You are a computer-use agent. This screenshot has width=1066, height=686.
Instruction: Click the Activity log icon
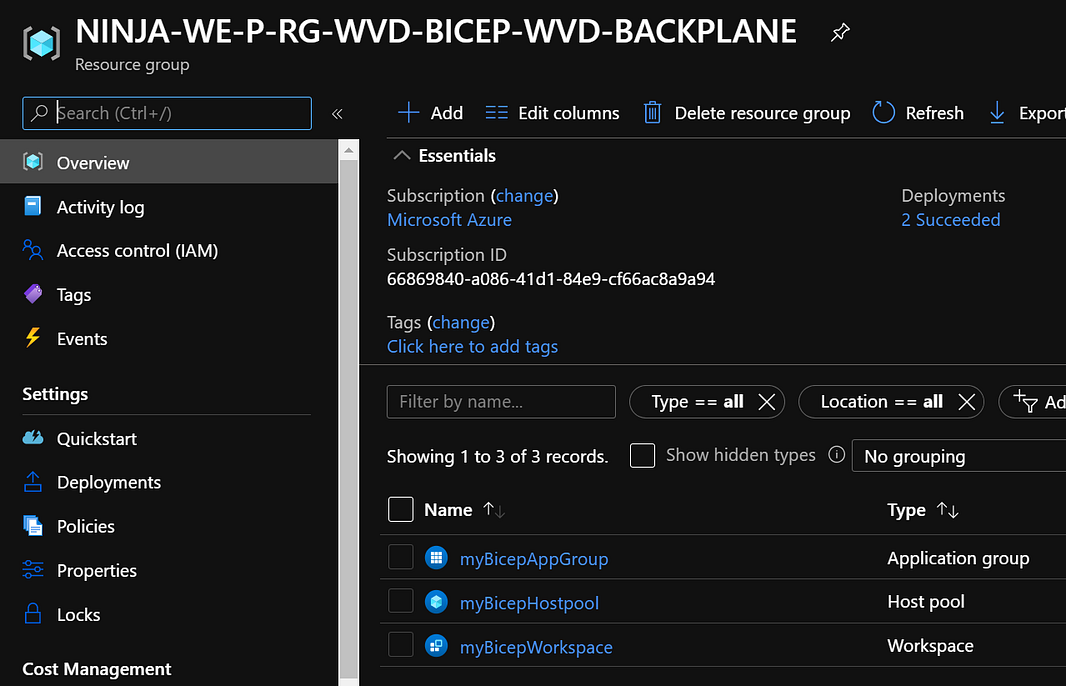click(33, 206)
